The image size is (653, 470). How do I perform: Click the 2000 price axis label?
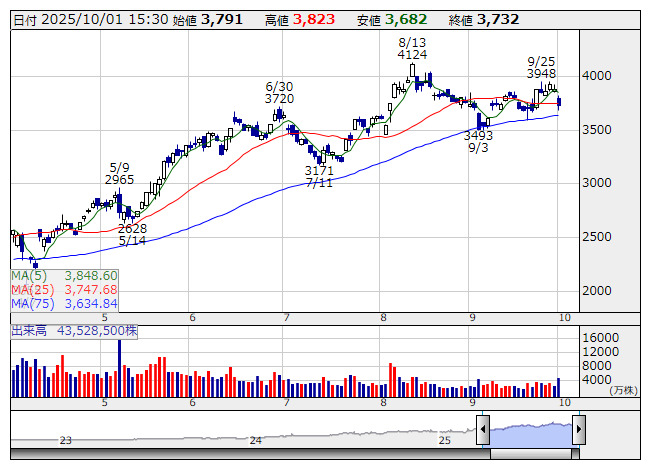point(597,291)
